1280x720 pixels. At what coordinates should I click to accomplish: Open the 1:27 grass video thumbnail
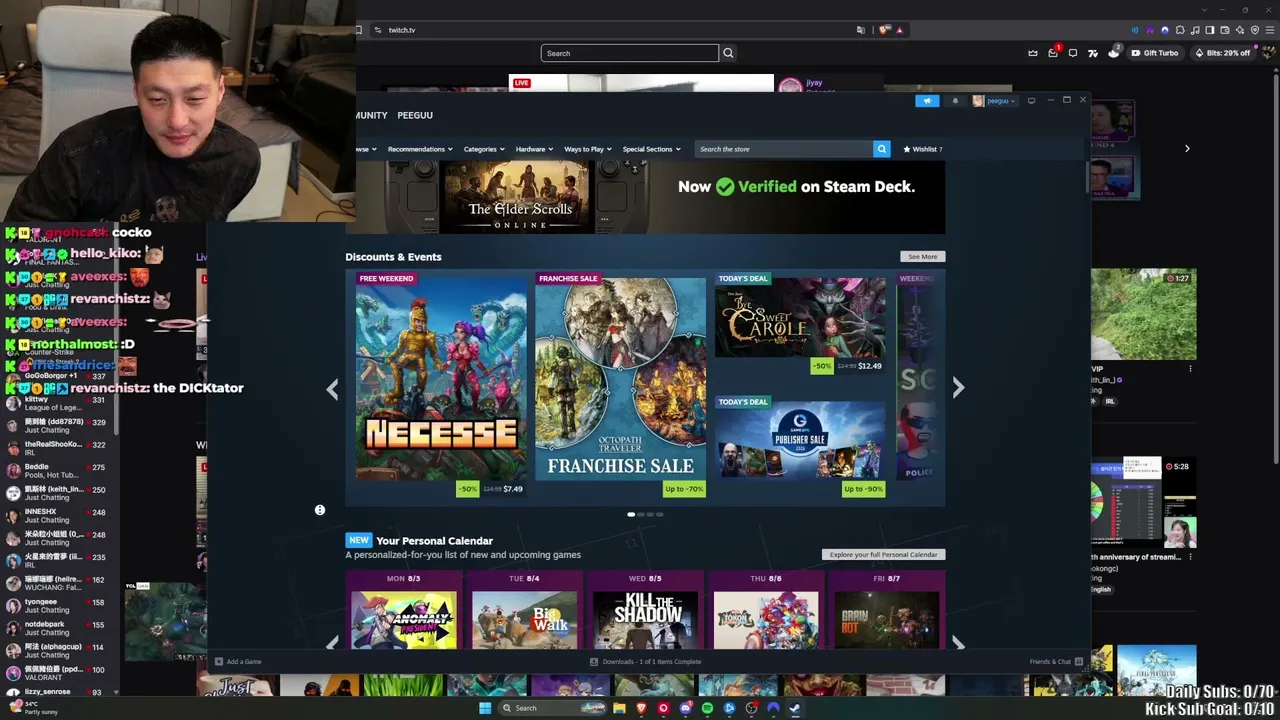(x=1143, y=314)
